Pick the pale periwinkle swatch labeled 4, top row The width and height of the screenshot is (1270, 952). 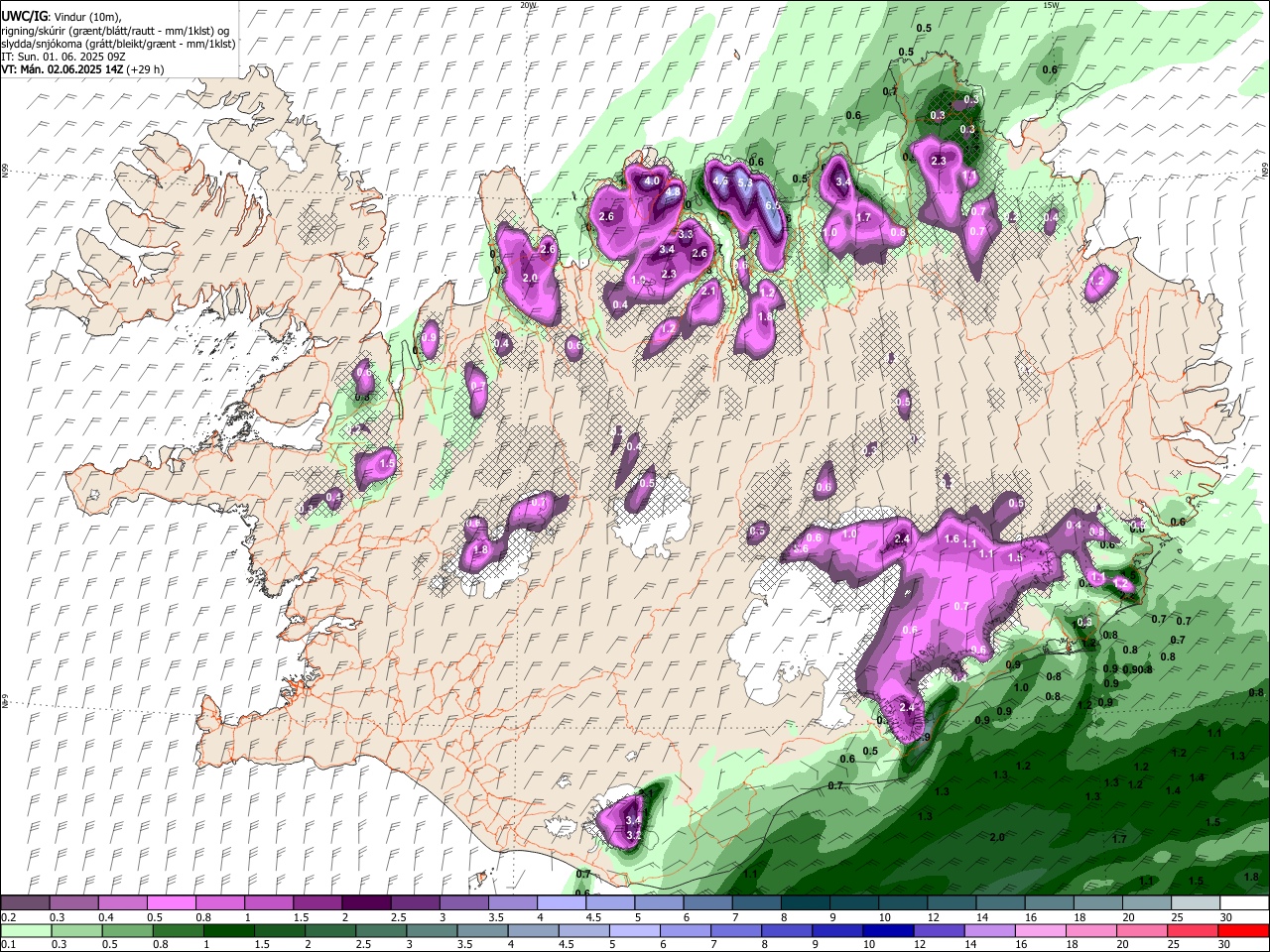click(561, 902)
